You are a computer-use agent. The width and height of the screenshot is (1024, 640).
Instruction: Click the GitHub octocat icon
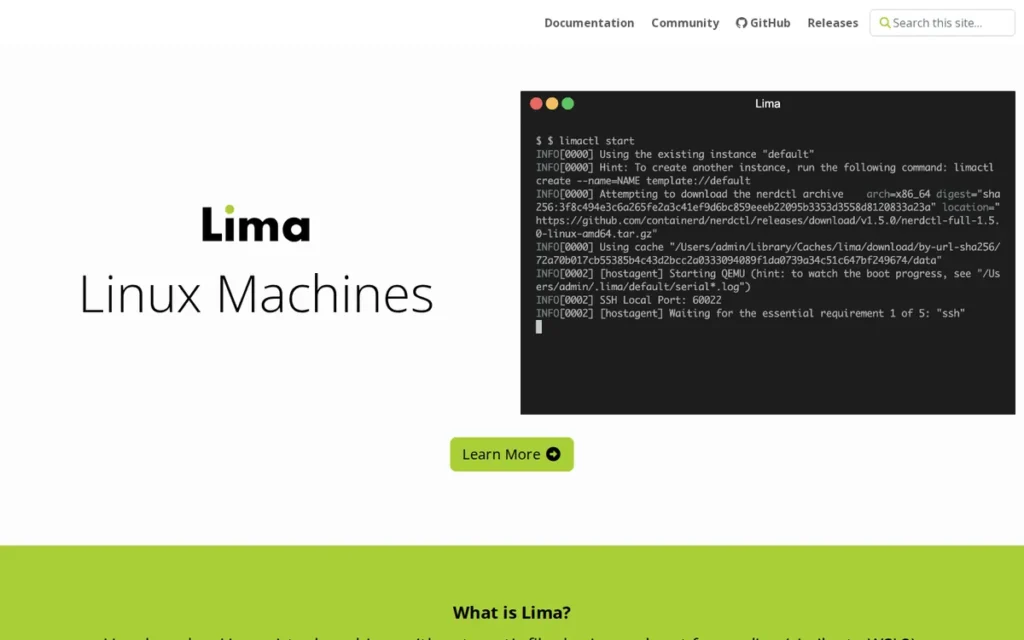[x=741, y=23]
